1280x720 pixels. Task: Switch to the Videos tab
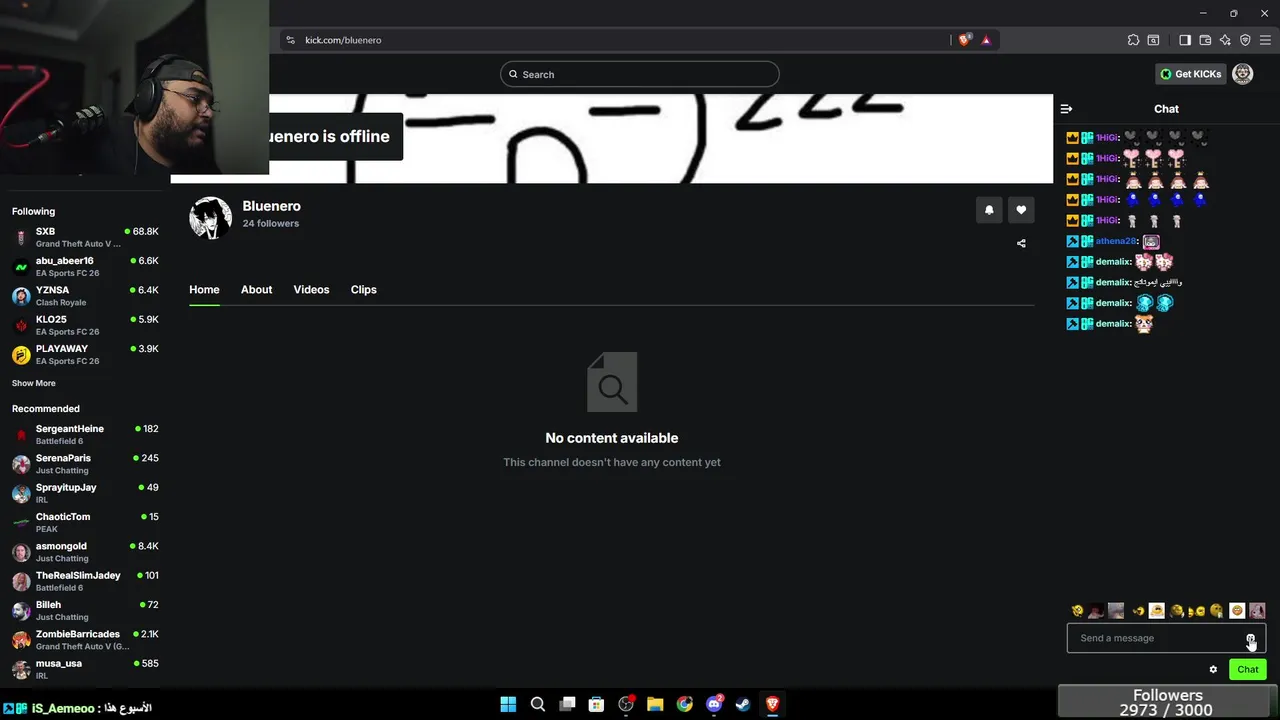(x=311, y=290)
